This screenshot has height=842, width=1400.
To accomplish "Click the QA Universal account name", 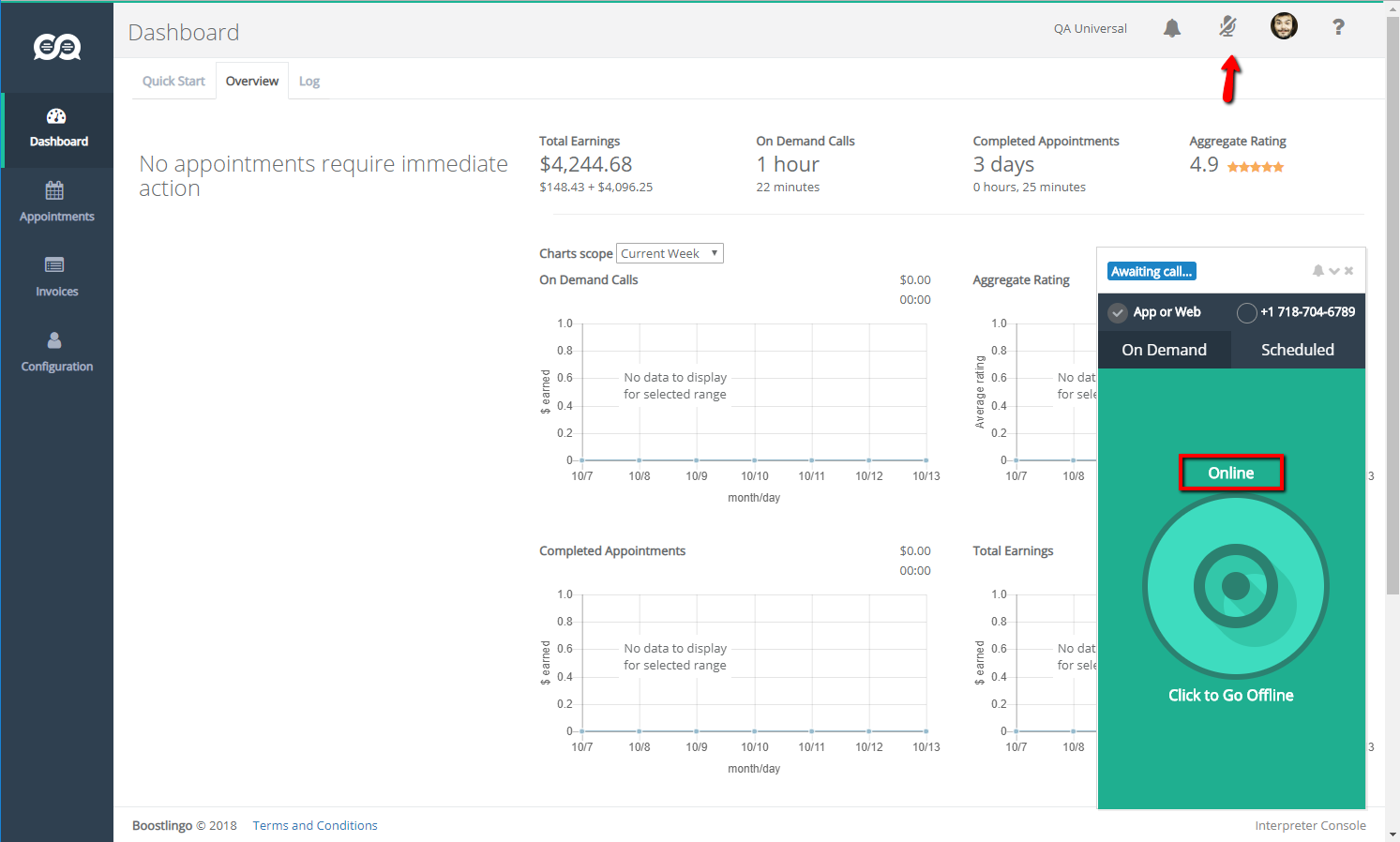I will 1091,29.
